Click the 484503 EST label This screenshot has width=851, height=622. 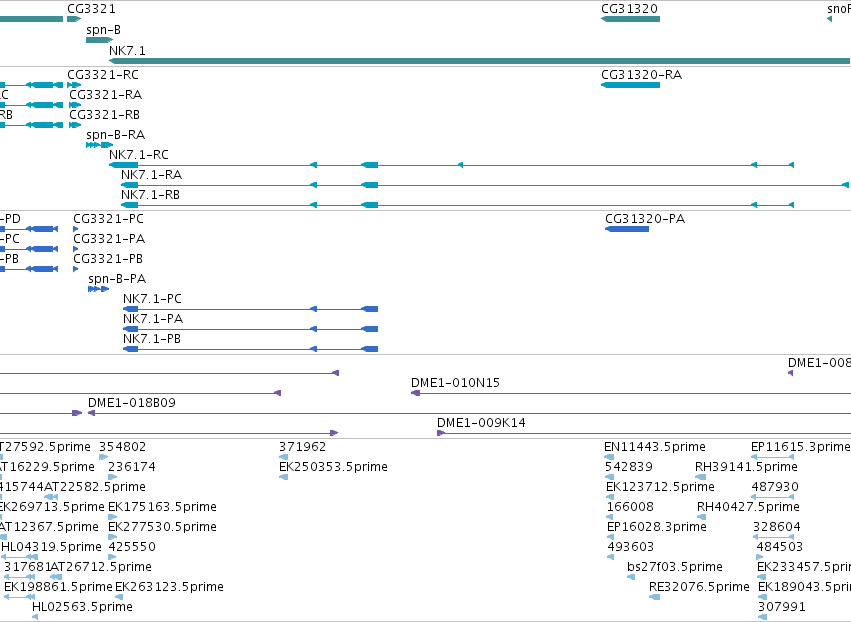tap(779, 547)
